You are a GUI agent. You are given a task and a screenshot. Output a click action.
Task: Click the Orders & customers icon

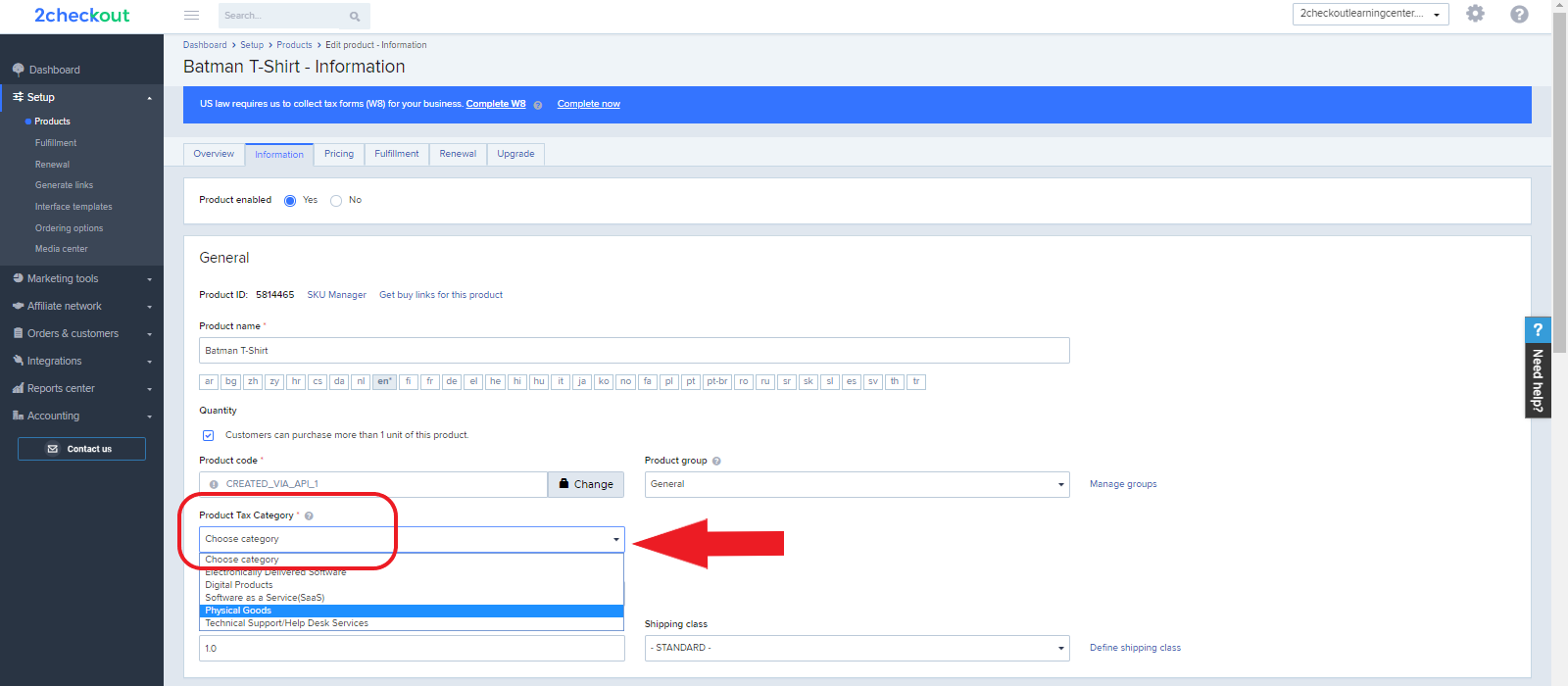click(18, 333)
